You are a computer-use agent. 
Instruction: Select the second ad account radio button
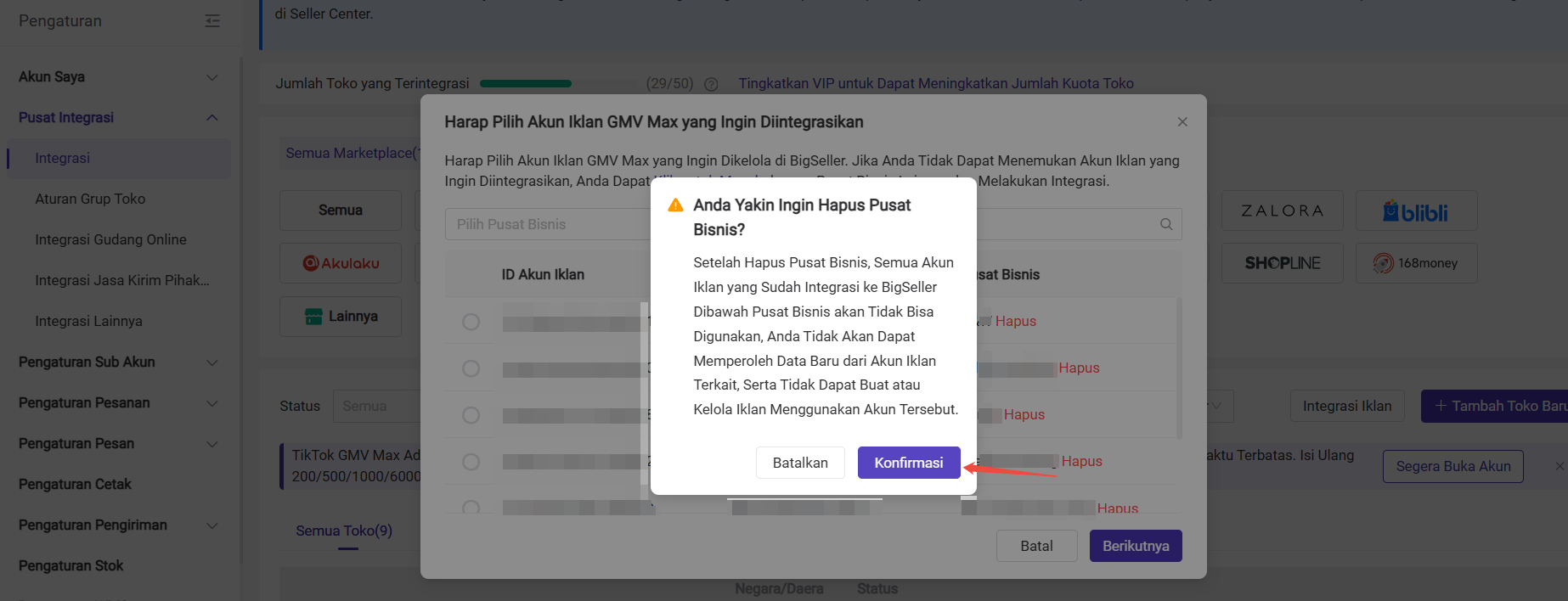471,368
